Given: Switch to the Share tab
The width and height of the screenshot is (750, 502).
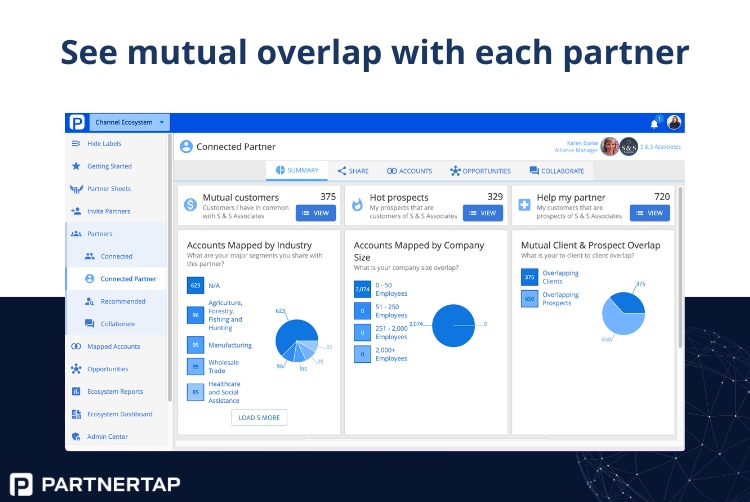Looking at the screenshot, I should pyautogui.click(x=353, y=171).
